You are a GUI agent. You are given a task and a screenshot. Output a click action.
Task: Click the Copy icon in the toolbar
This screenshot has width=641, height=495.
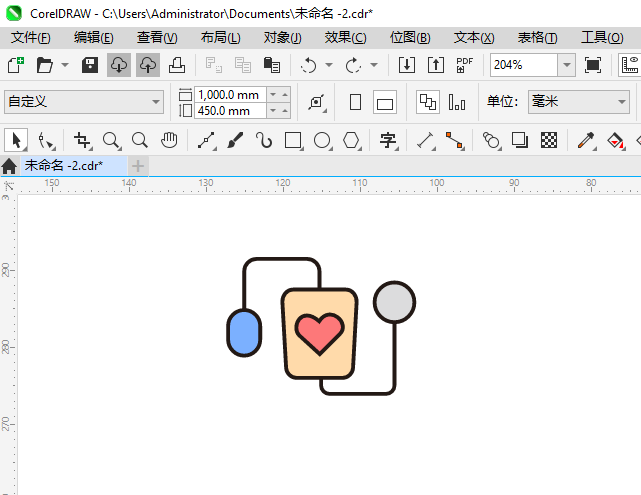coord(243,65)
